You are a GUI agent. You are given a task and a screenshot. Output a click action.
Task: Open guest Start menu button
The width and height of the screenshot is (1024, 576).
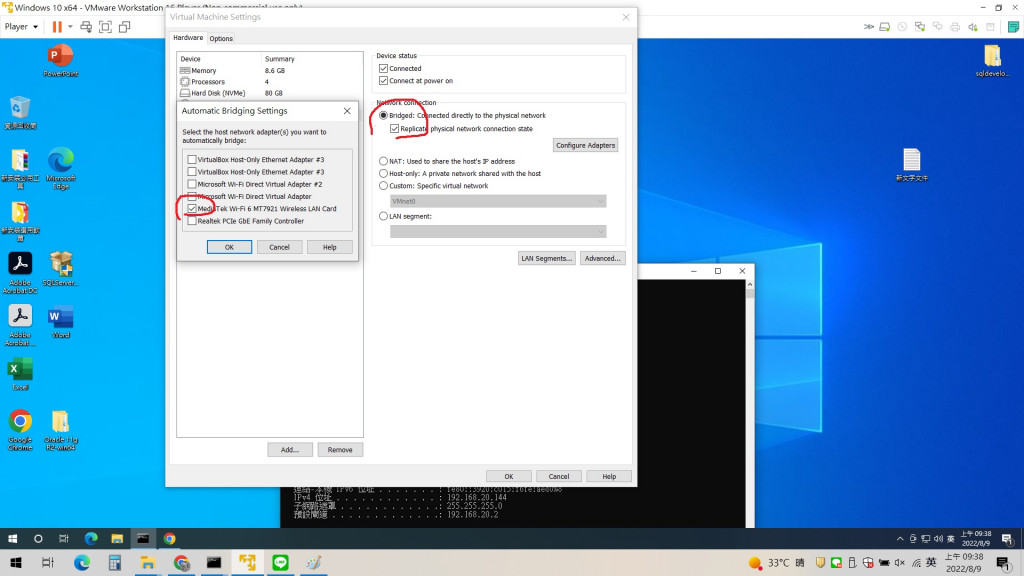point(12,539)
